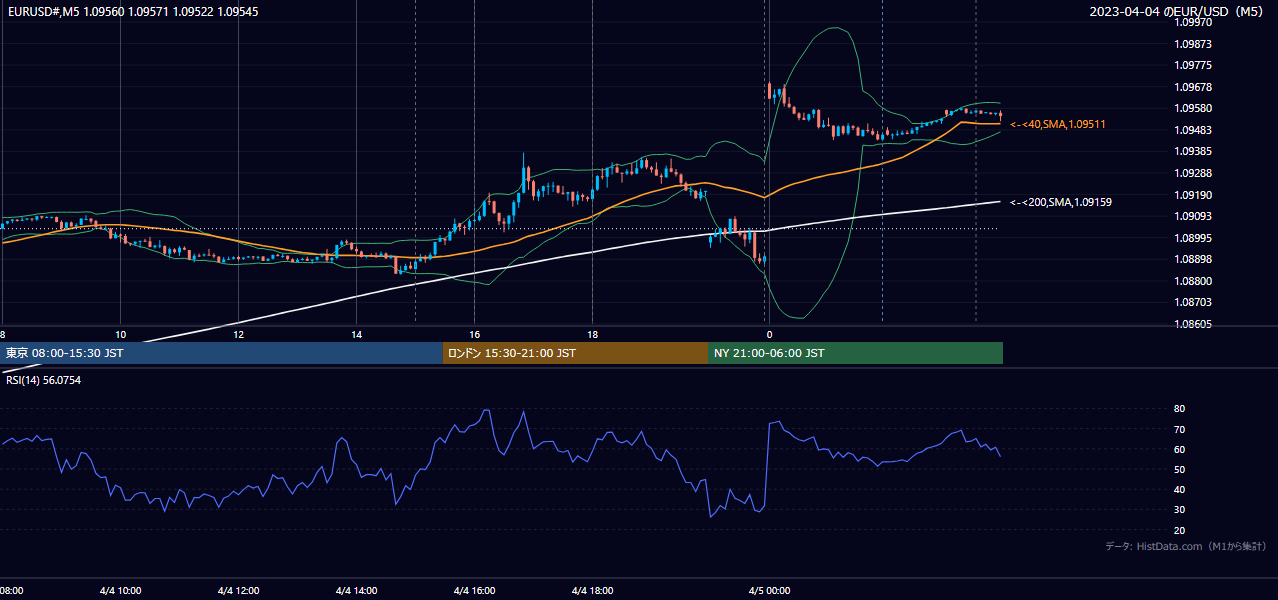Click the EURUSD#,M5 OHLC header text
Viewport: 1278px width, 600px height.
pyautogui.click(x=131, y=12)
